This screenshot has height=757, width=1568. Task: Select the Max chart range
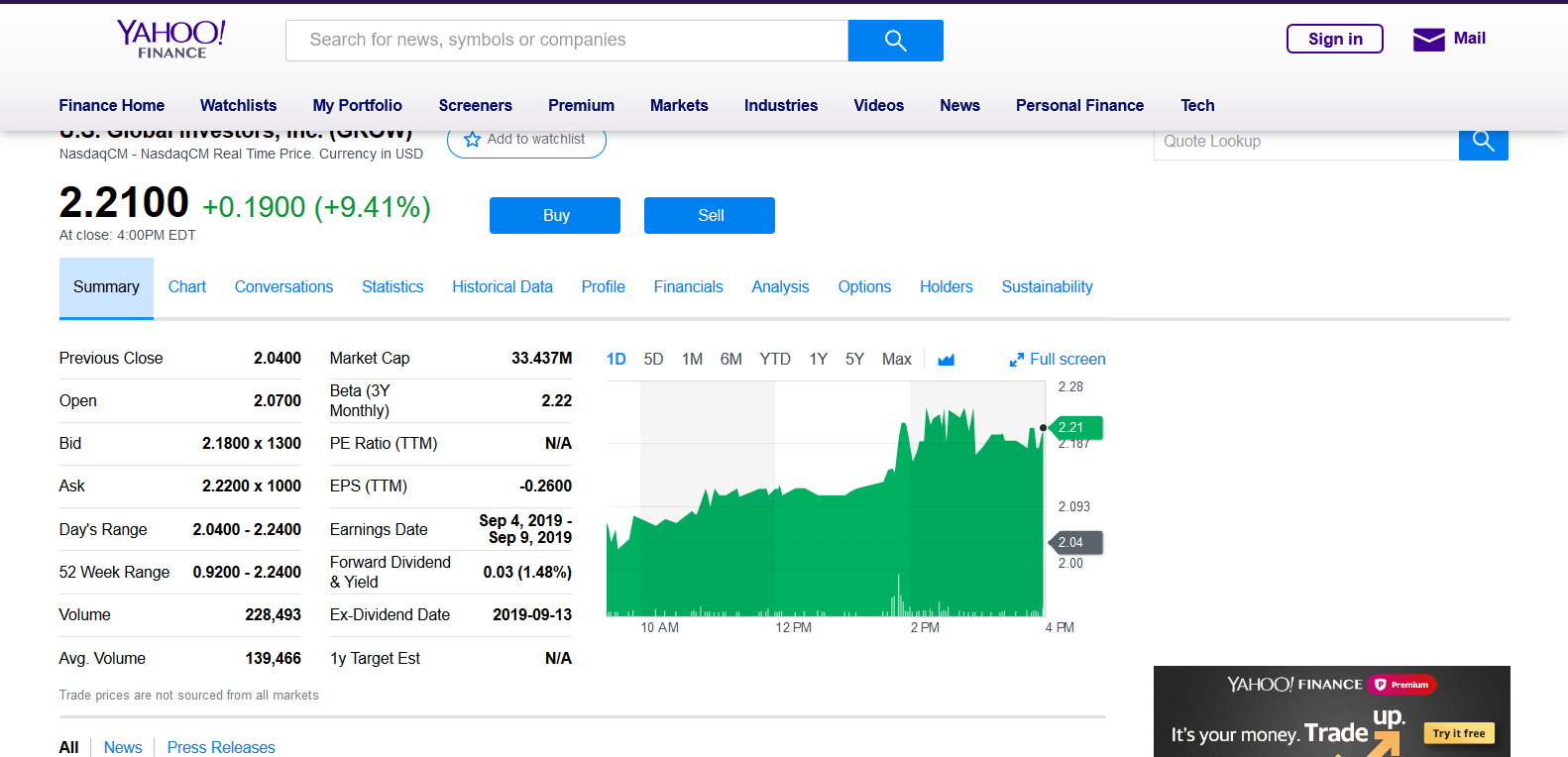click(896, 360)
